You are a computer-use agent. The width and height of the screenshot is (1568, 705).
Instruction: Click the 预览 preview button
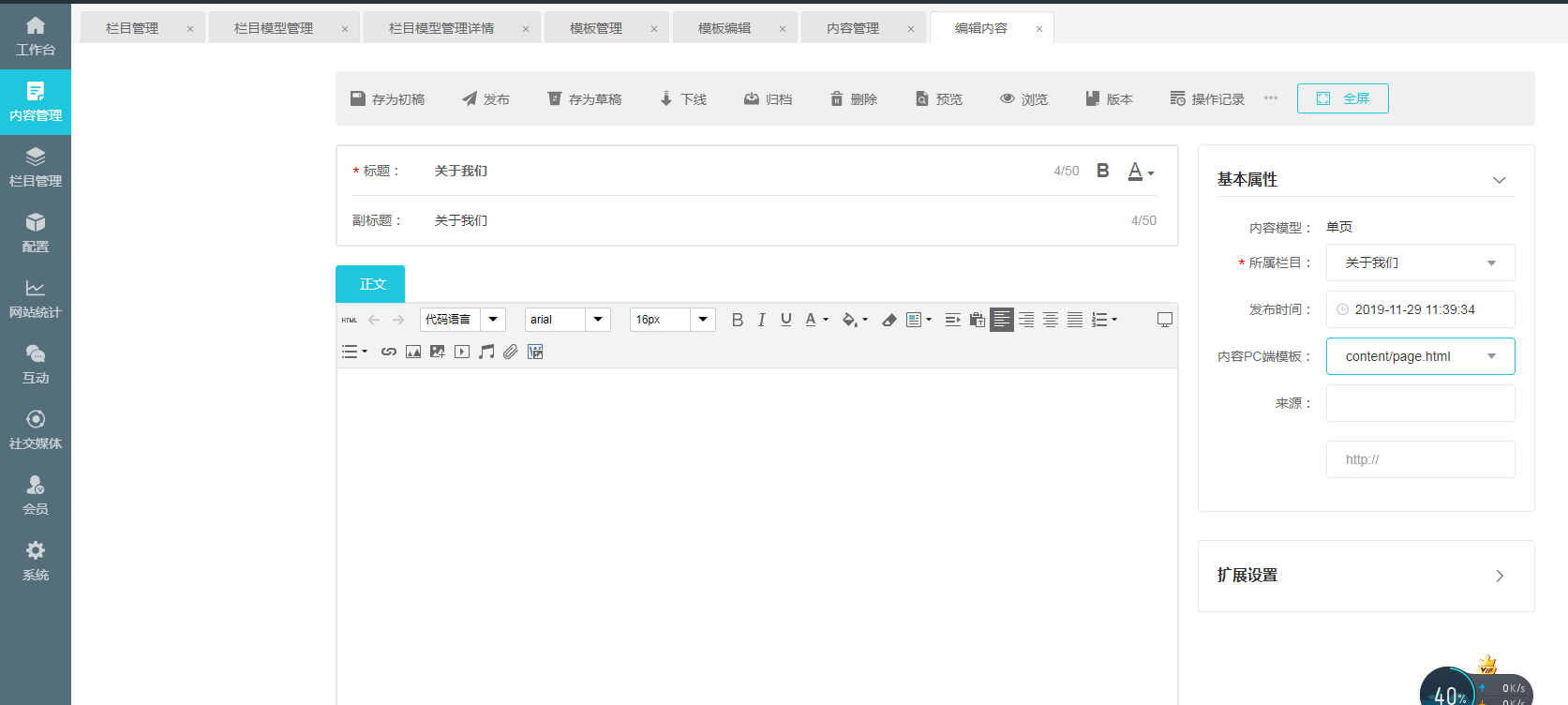point(939,98)
